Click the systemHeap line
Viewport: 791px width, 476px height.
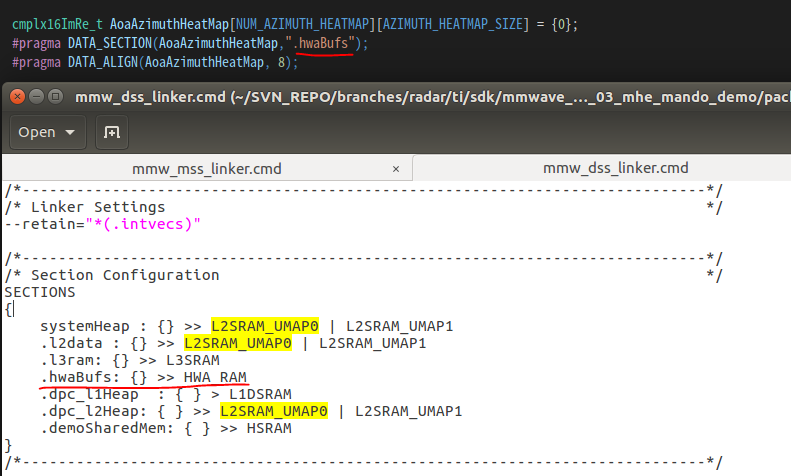click(x=247, y=326)
